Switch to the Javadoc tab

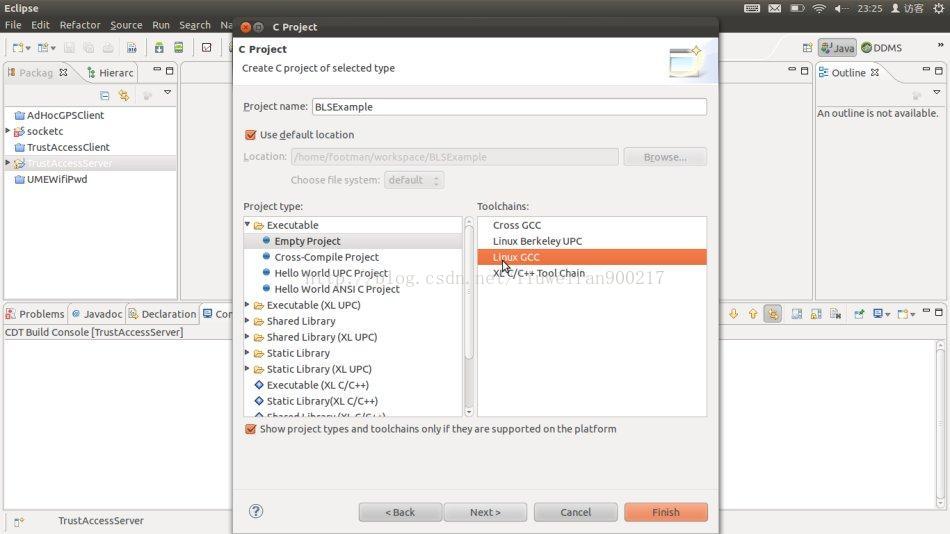point(97,314)
